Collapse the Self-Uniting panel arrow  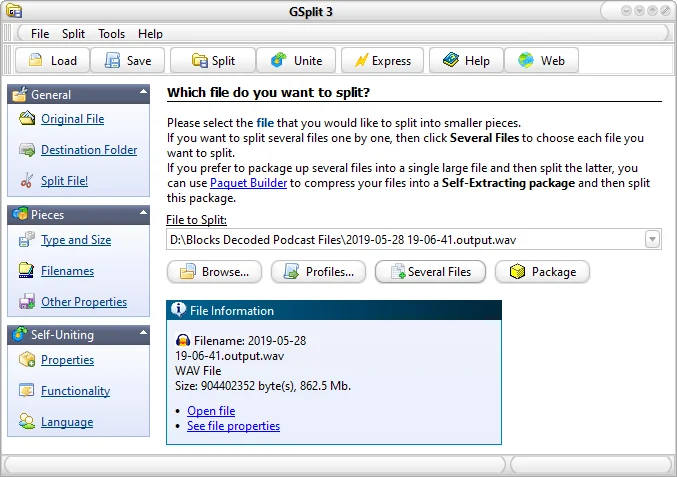point(143,332)
